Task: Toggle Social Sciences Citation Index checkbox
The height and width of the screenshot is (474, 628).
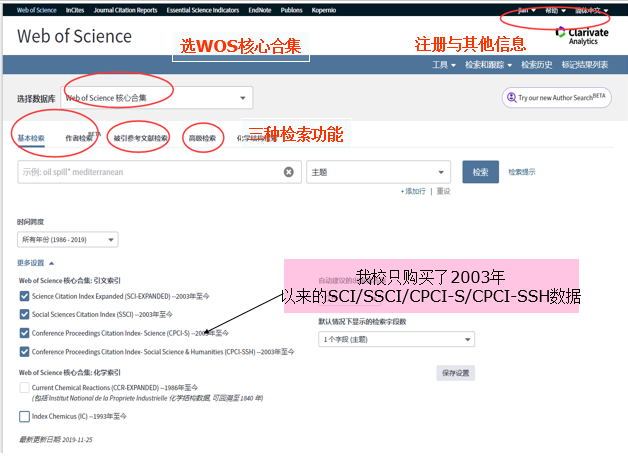Action: point(24,314)
